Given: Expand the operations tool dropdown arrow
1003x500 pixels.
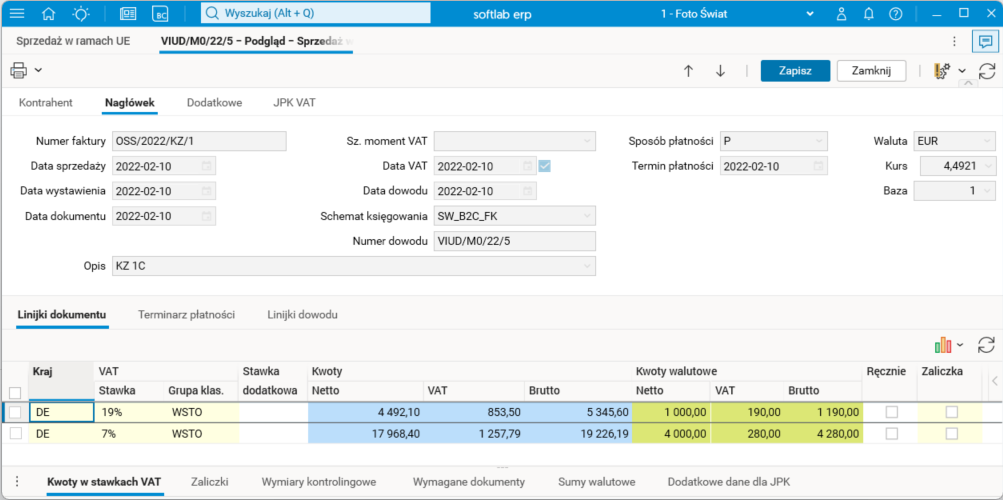Looking at the screenshot, I should pos(961,71).
